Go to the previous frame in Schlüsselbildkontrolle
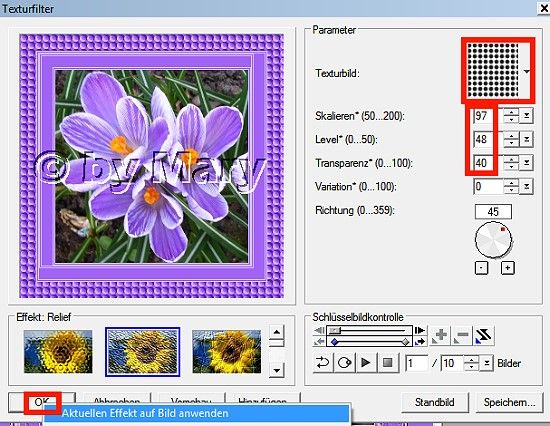The width and height of the screenshot is (550, 426). pyautogui.click(x=319, y=331)
